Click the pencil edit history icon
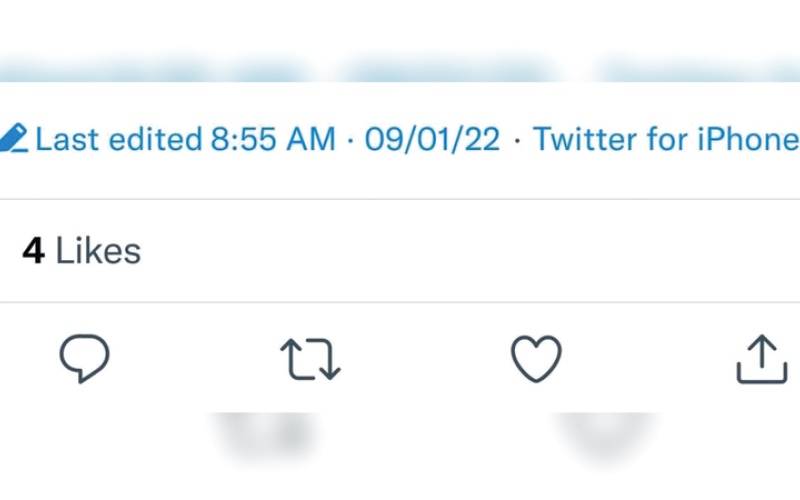 pos(13,138)
